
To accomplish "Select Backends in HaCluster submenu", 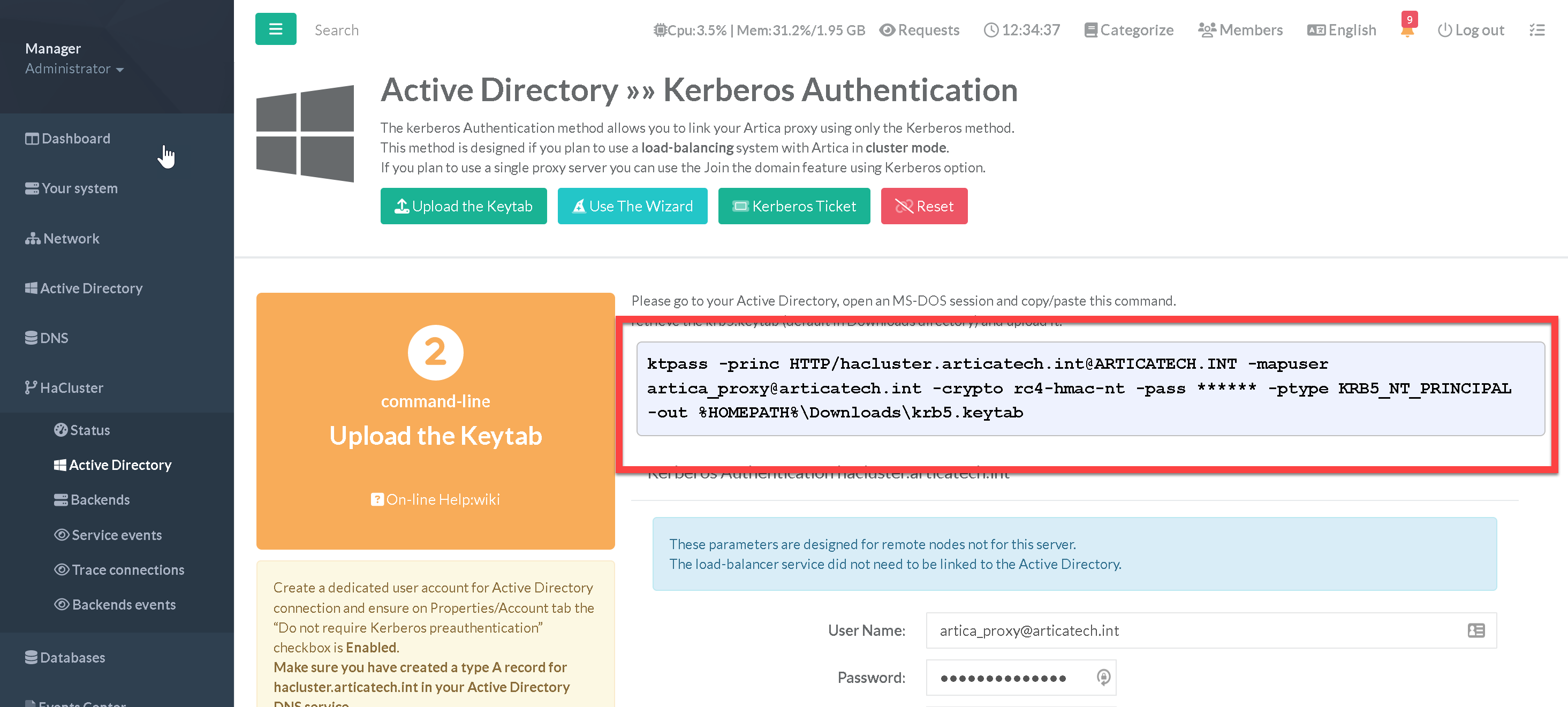I will click(100, 499).
